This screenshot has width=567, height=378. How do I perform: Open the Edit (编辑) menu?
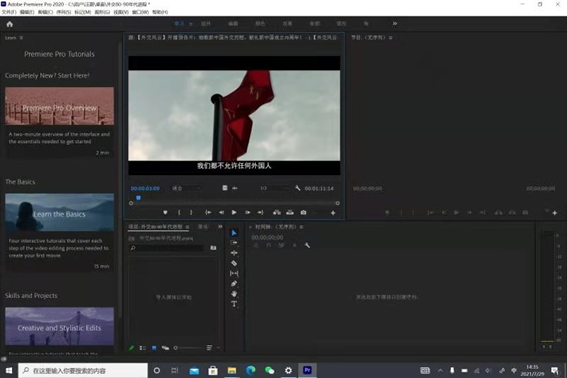click(27, 12)
